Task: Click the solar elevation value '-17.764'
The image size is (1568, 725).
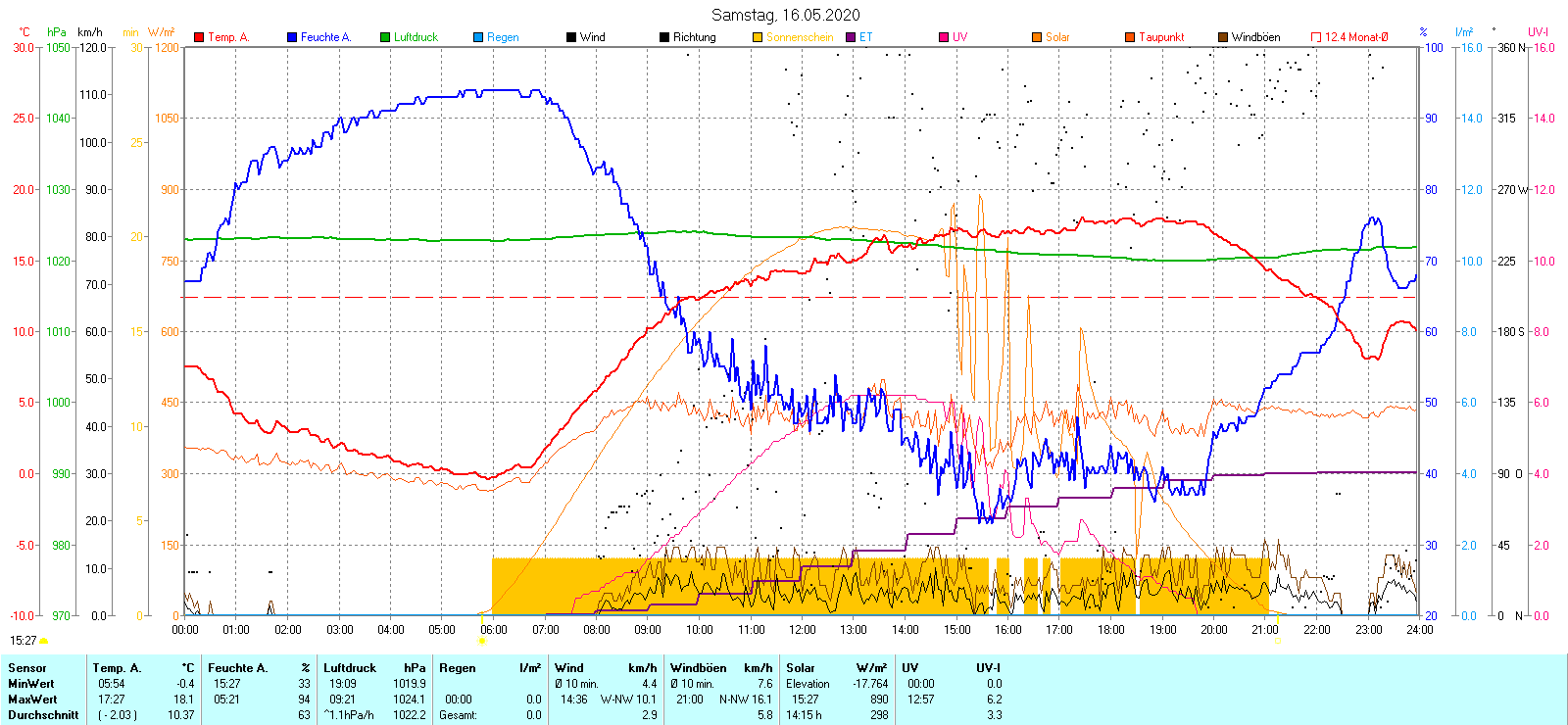Action: (x=870, y=684)
